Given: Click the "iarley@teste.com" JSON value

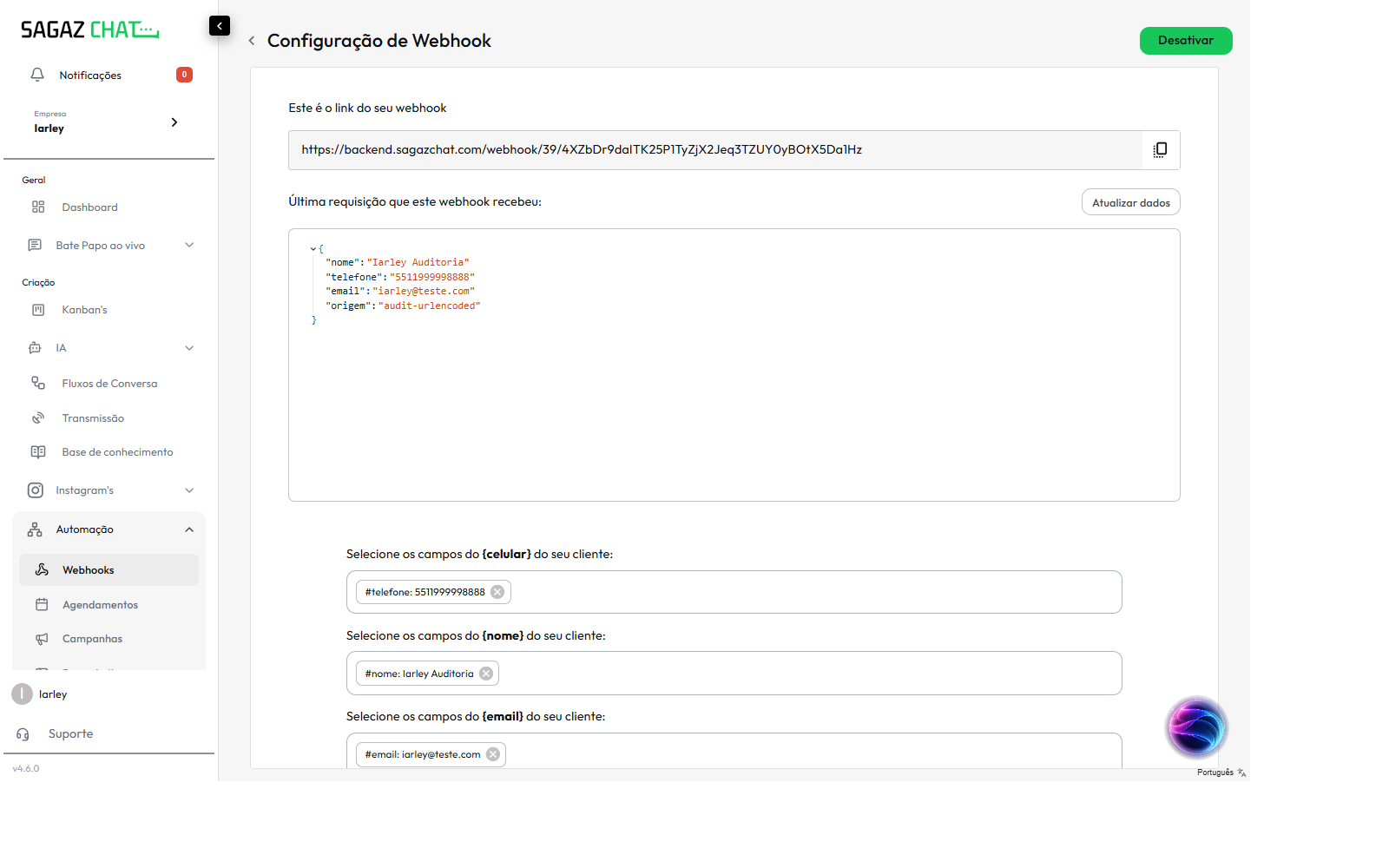Looking at the screenshot, I should point(424,292).
